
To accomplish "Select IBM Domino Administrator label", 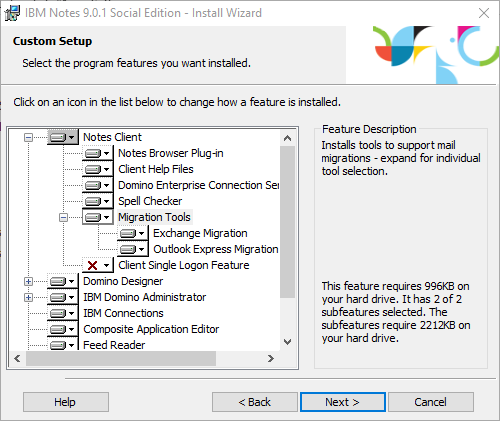I will 145,297.
